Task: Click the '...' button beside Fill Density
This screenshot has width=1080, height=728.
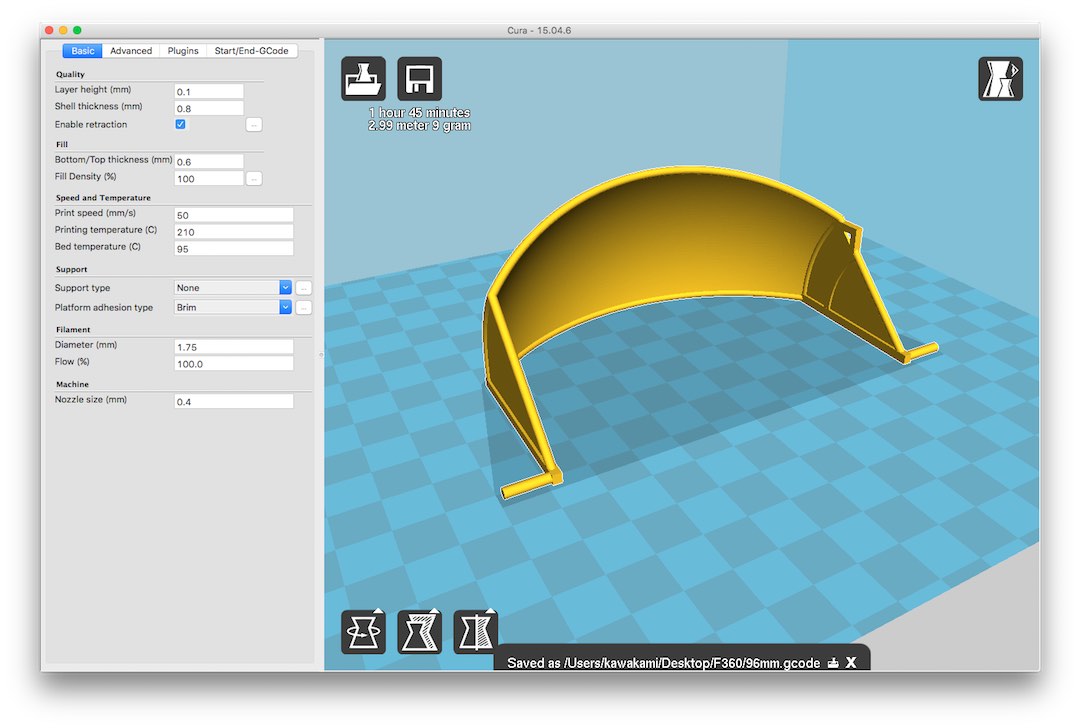Action: coord(254,179)
